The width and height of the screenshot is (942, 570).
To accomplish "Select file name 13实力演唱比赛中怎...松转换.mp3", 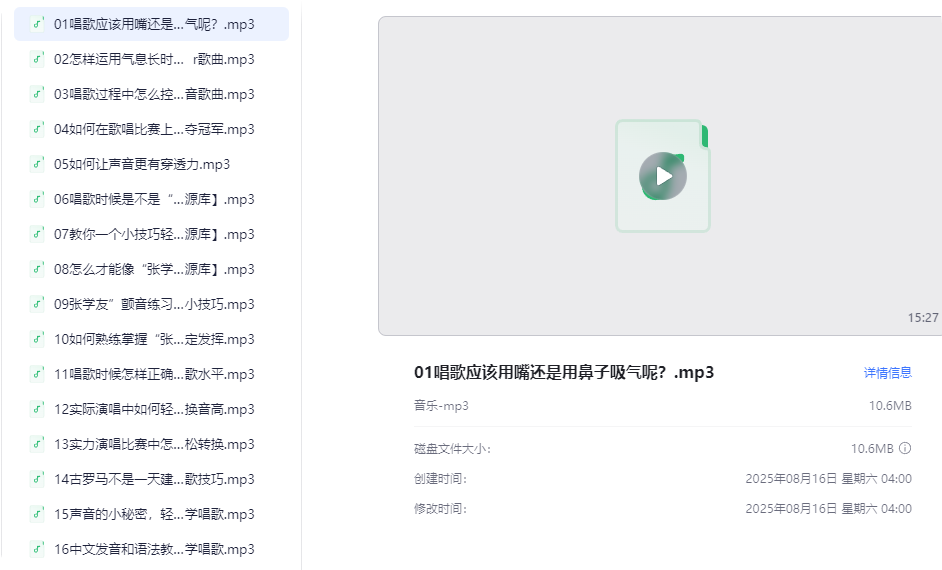I will click(154, 444).
